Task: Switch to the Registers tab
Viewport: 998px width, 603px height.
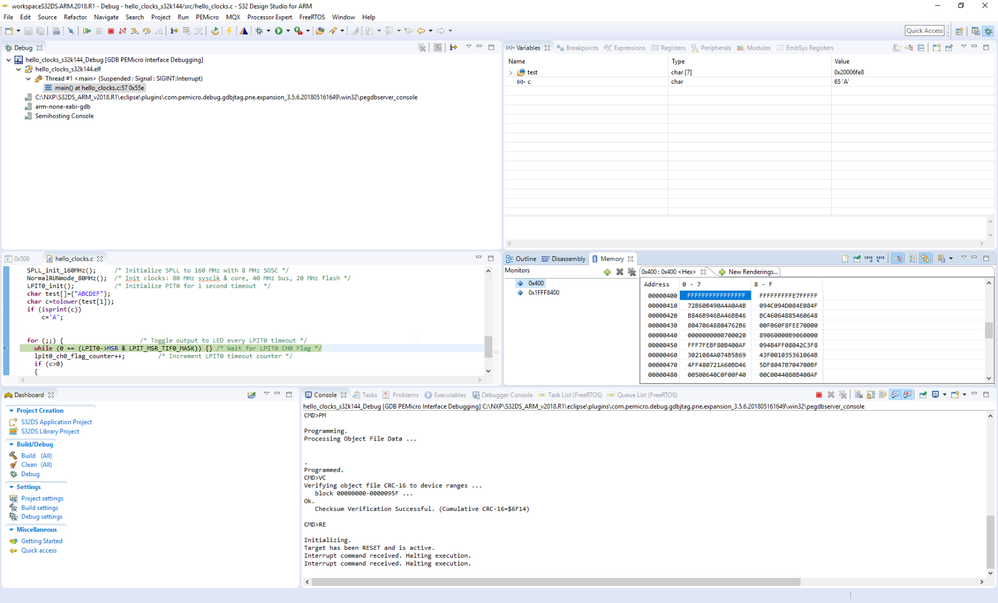Action: point(668,48)
